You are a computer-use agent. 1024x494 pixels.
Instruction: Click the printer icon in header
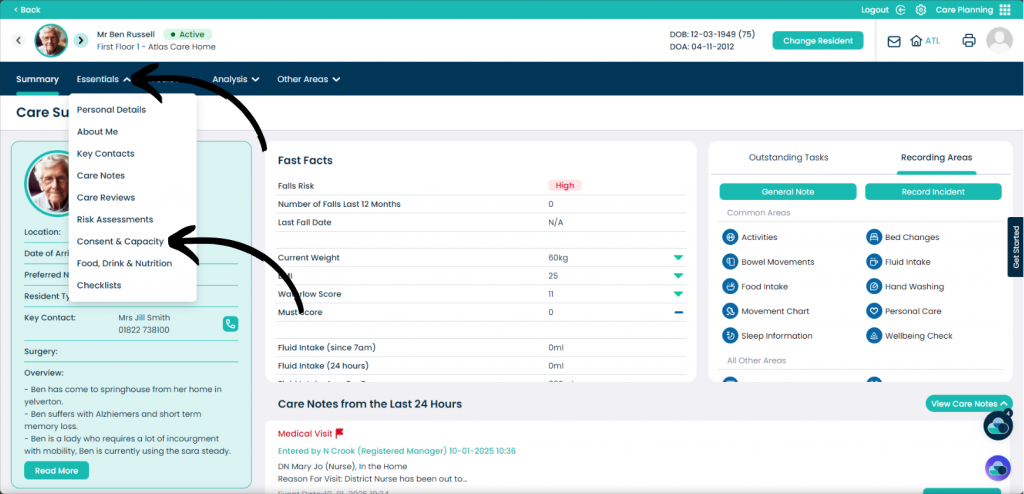[x=968, y=41]
